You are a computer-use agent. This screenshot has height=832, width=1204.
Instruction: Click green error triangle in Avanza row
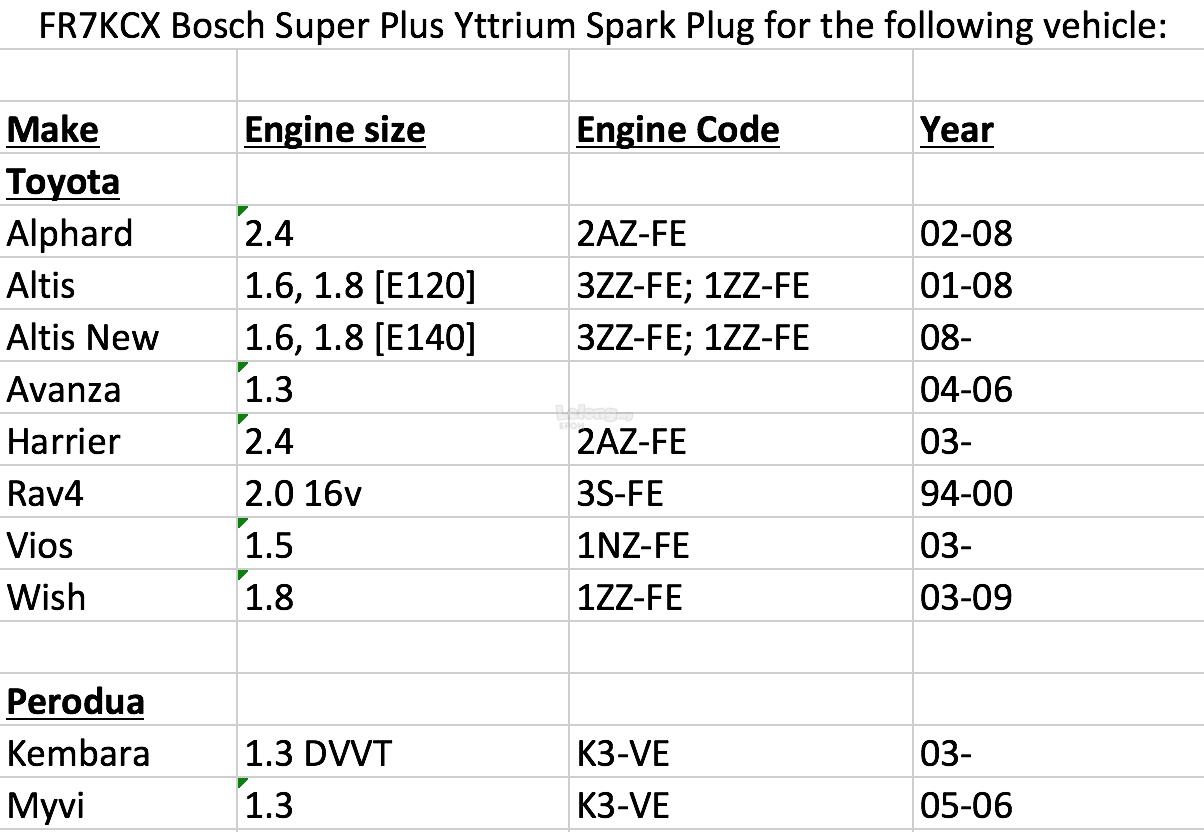pyautogui.click(x=241, y=366)
